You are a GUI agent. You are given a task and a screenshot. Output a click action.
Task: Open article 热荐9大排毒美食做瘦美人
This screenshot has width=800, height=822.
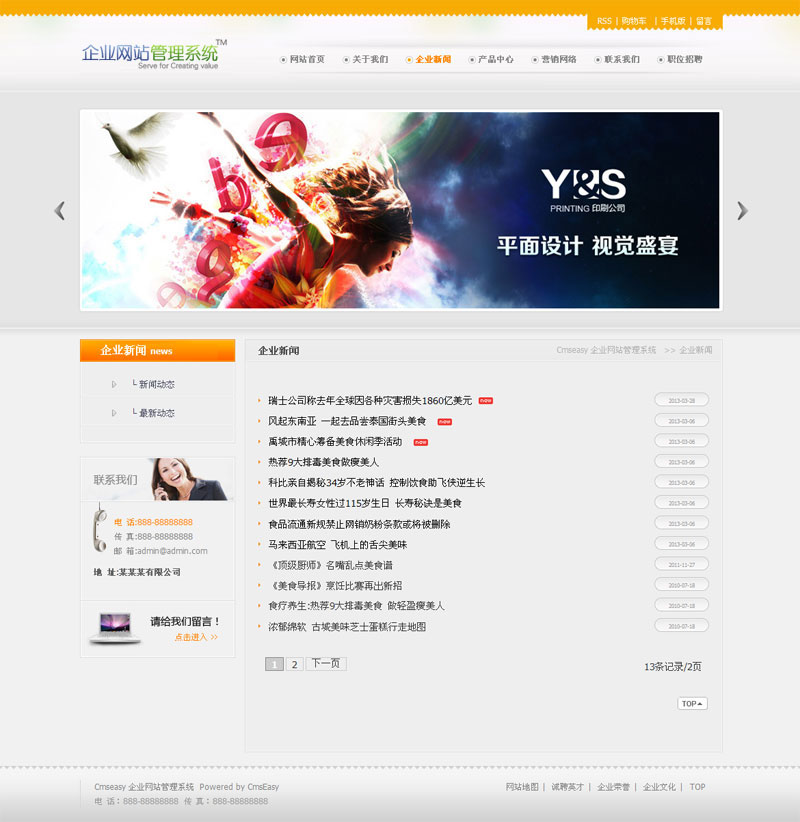(323, 462)
